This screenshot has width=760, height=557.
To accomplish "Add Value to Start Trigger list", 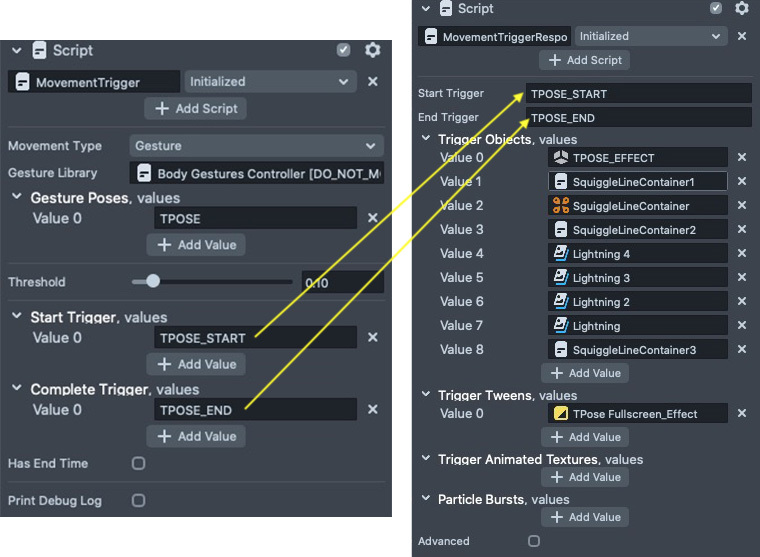I will point(196,364).
